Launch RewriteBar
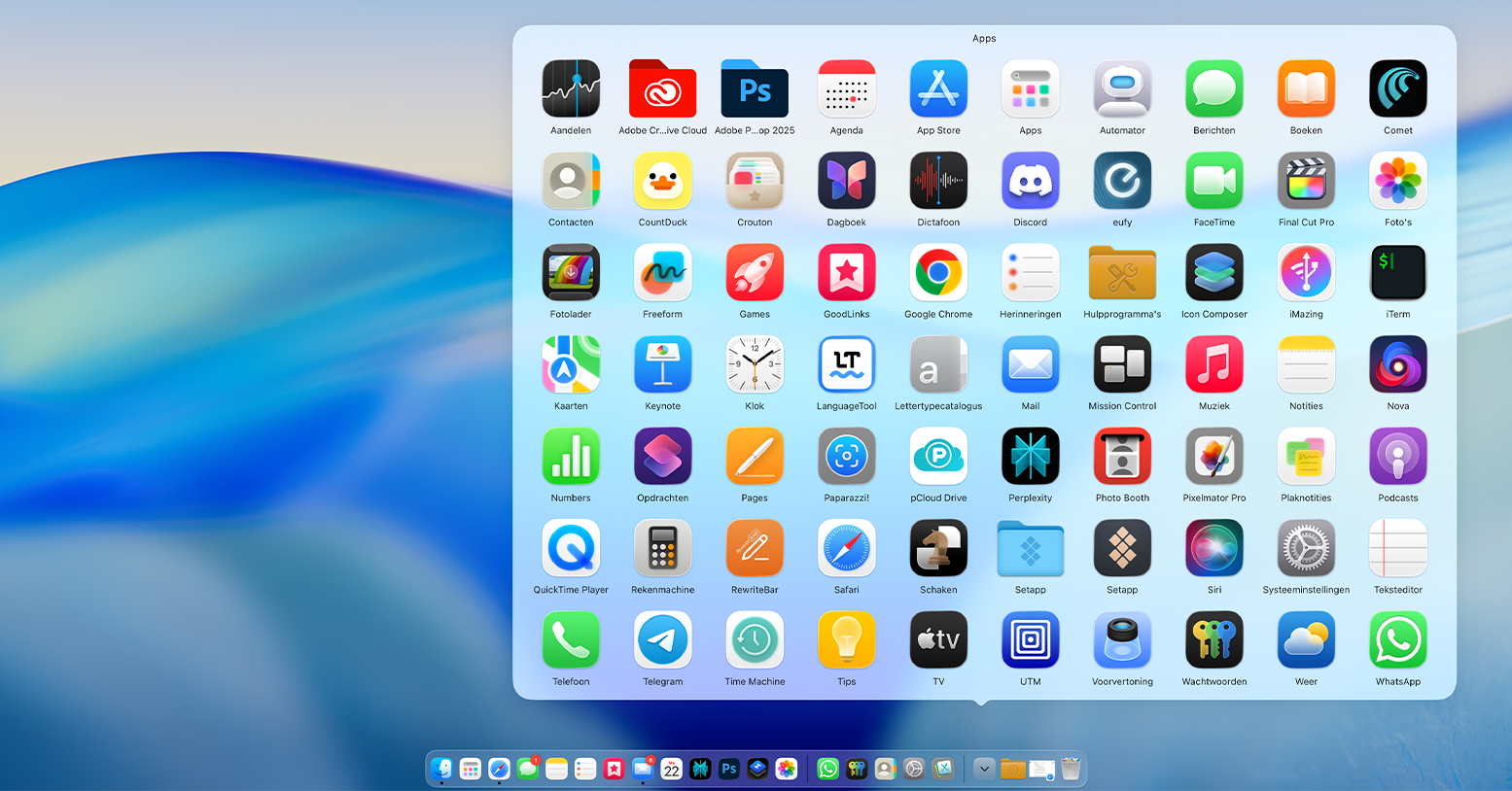 pyautogui.click(x=755, y=548)
